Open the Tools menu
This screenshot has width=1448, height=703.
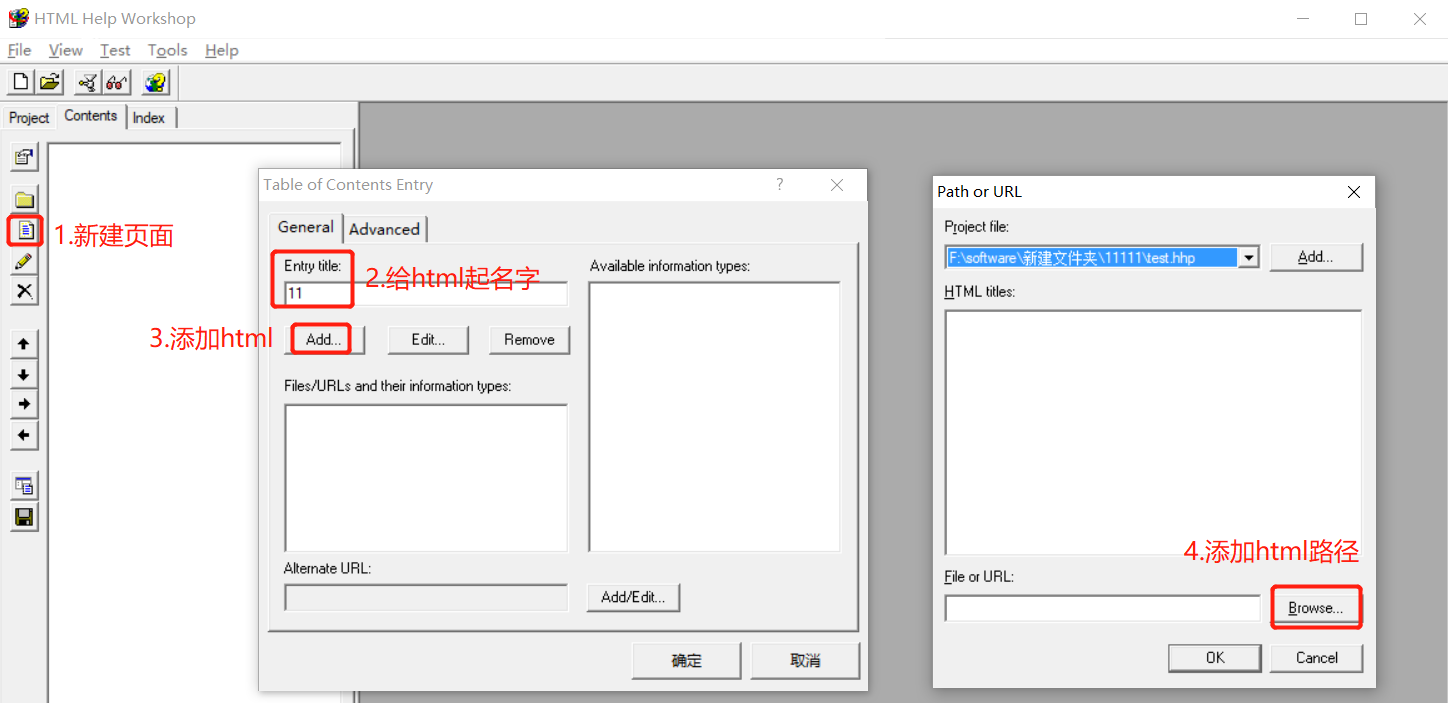(166, 50)
